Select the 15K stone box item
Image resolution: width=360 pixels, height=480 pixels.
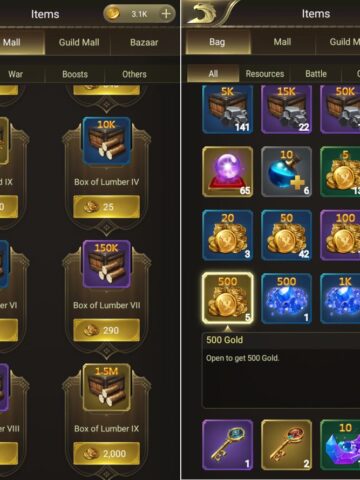click(286, 109)
